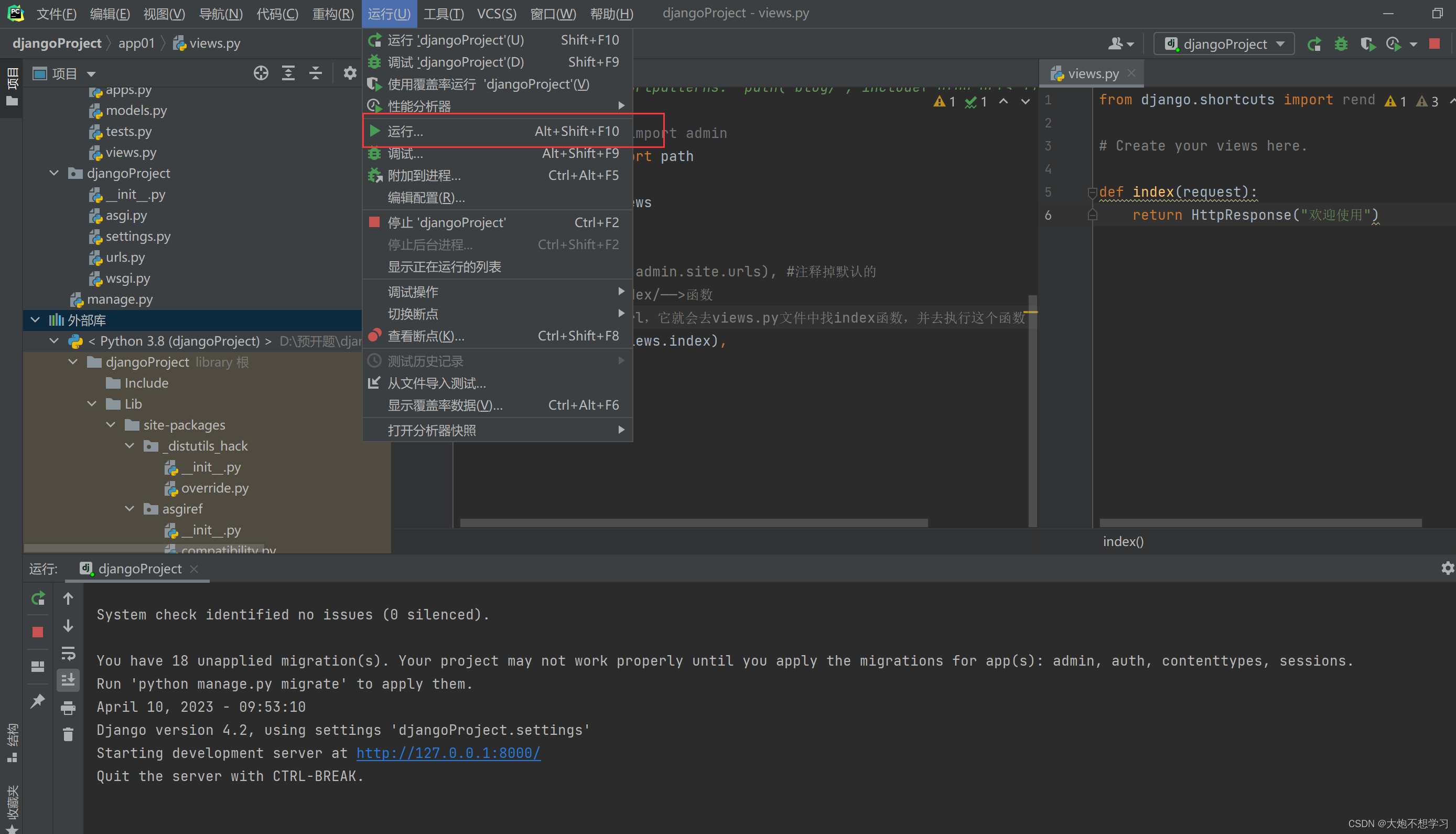Collapse the external libraries node
The image size is (1456, 834).
coord(35,319)
